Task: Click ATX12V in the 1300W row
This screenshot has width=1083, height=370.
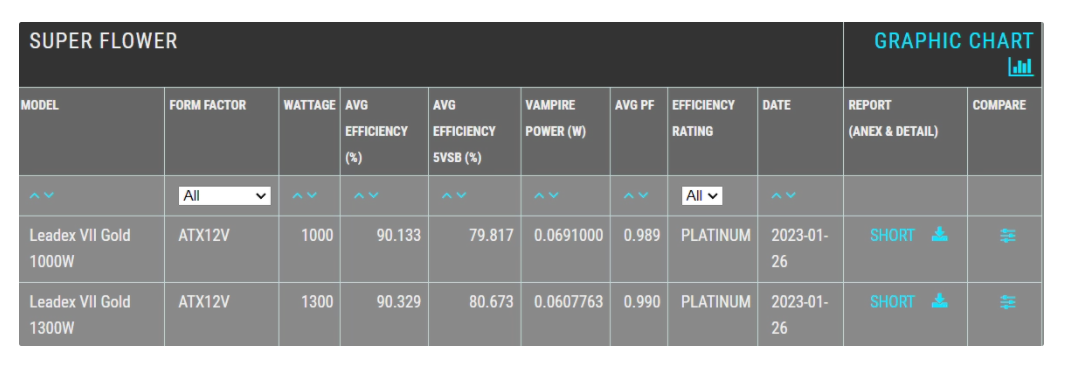Action: click(204, 302)
